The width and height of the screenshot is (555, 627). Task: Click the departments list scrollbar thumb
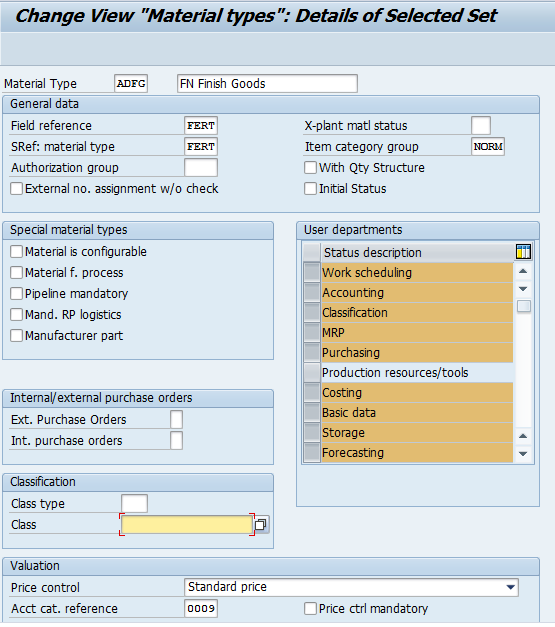coord(524,306)
